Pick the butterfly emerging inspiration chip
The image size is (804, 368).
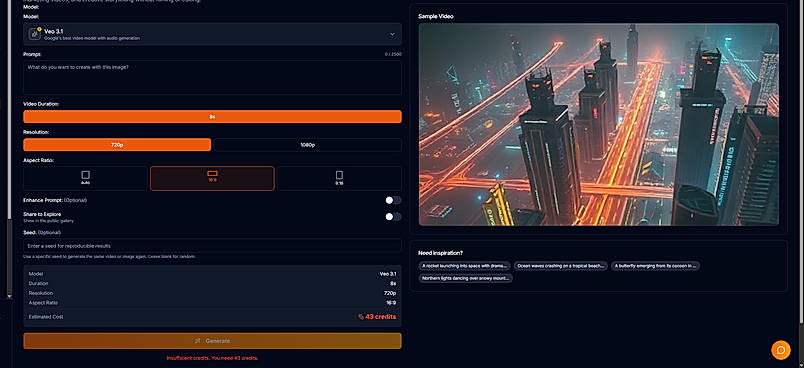pos(655,265)
